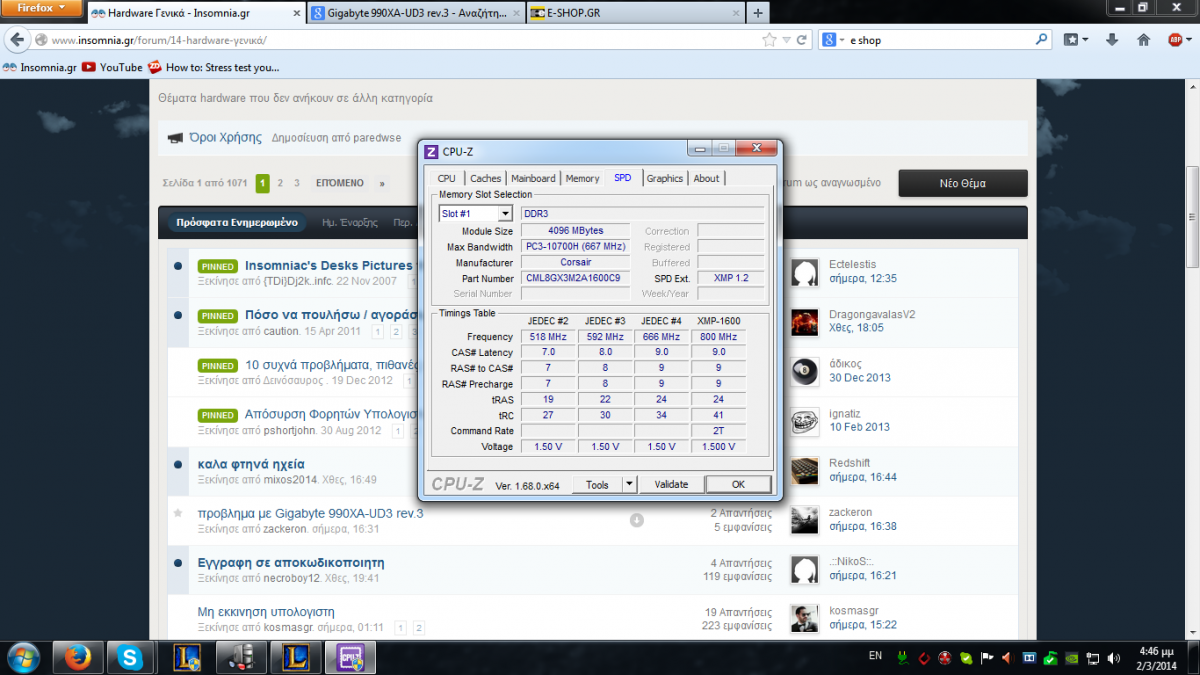The width and height of the screenshot is (1200, 675).
Task: Click the EN language indicator in the tray
Action: point(876,656)
